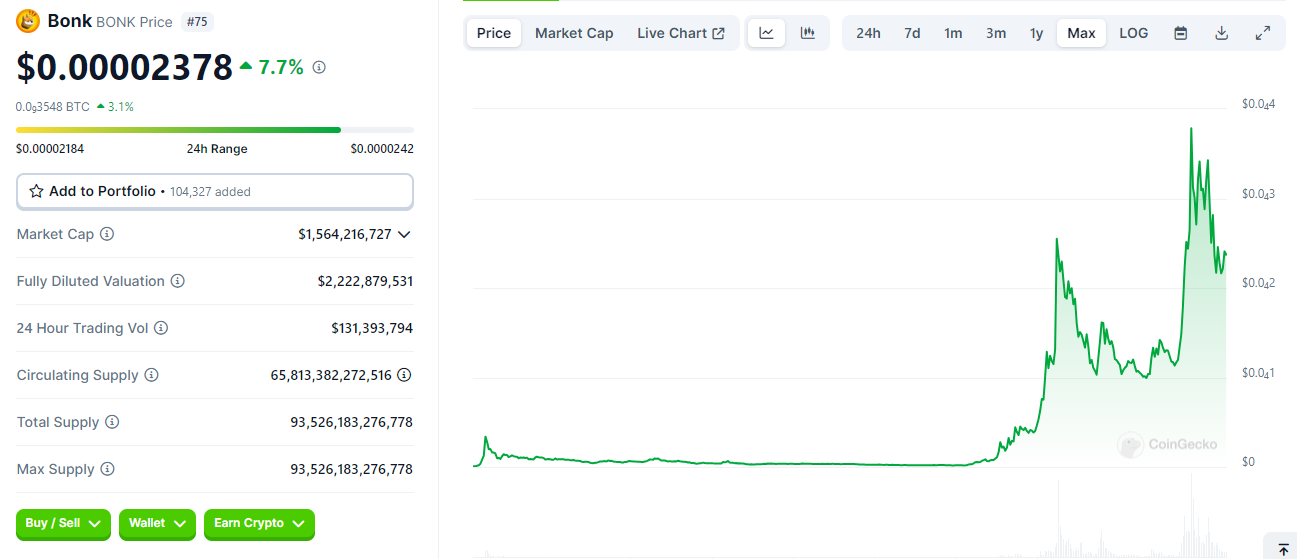Open the Fully Diluted Valuation info icon
This screenshot has height=559, width=1297.
point(178,281)
